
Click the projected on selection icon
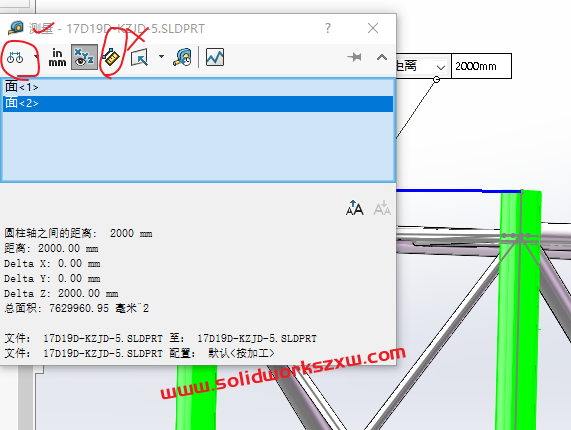tap(139, 58)
